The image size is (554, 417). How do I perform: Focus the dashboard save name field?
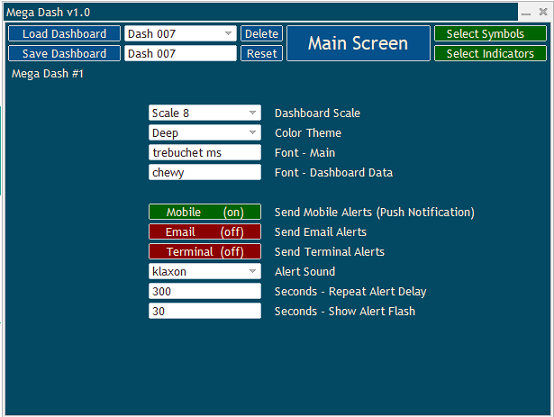pyautogui.click(x=181, y=53)
